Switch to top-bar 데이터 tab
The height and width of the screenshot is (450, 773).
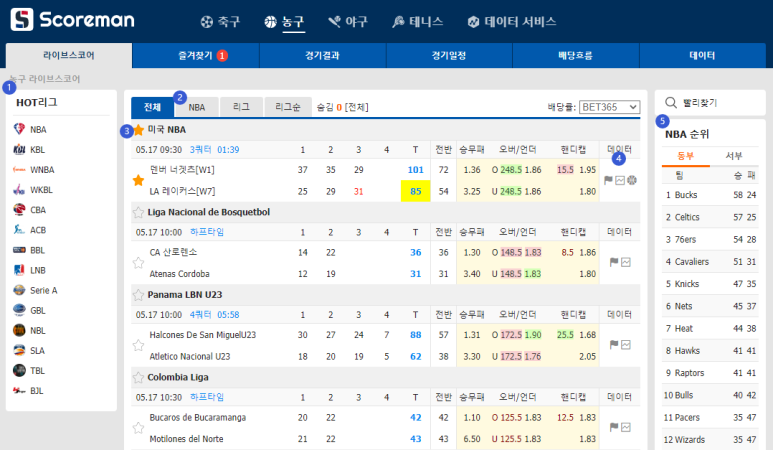coord(703,55)
